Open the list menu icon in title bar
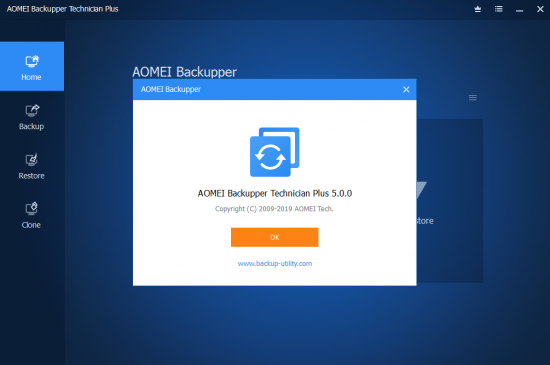The height and width of the screenshot is (365, 550). (x=498, y=9)
